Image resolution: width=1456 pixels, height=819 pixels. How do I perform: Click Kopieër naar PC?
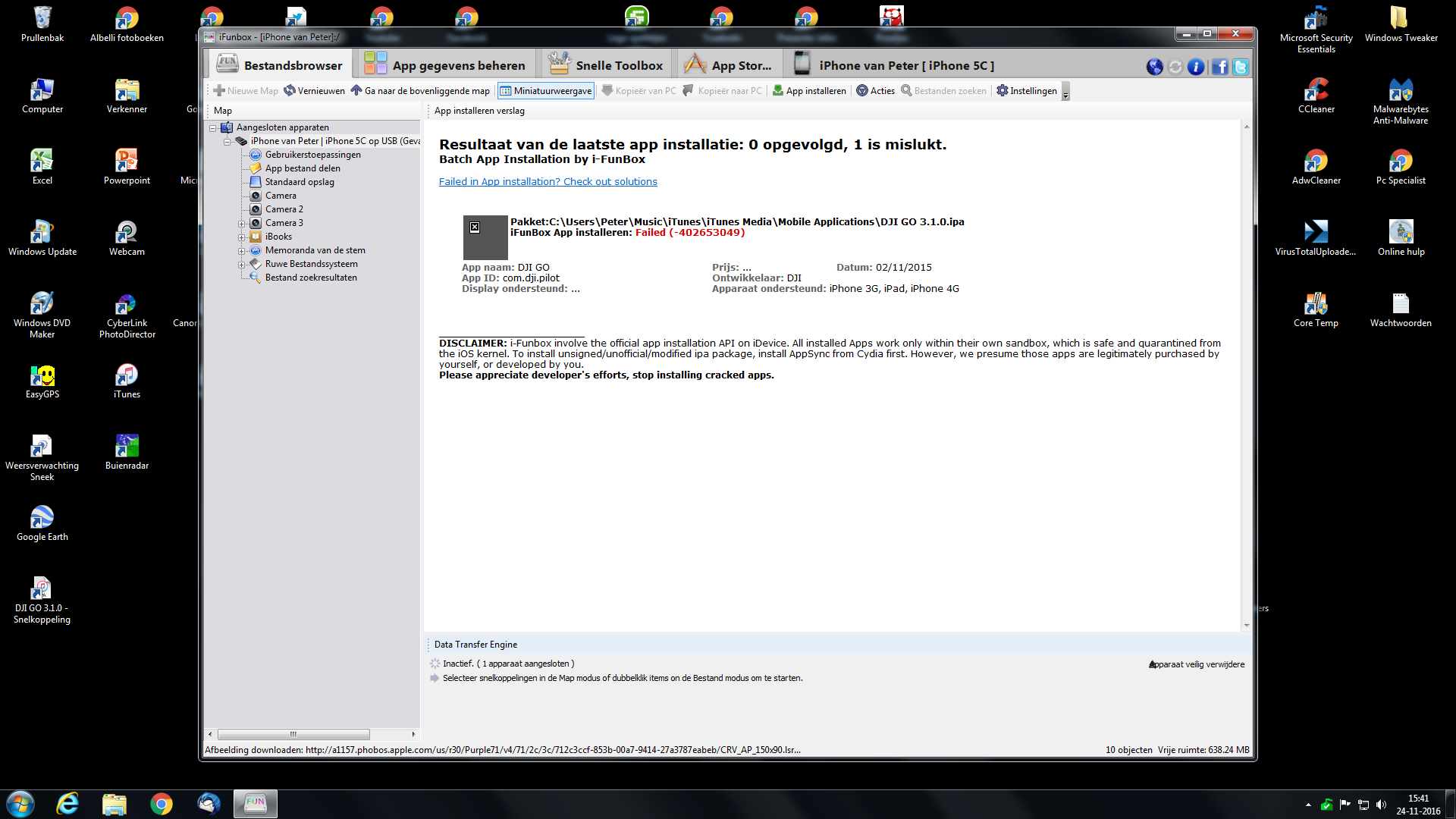coord(722,91)
